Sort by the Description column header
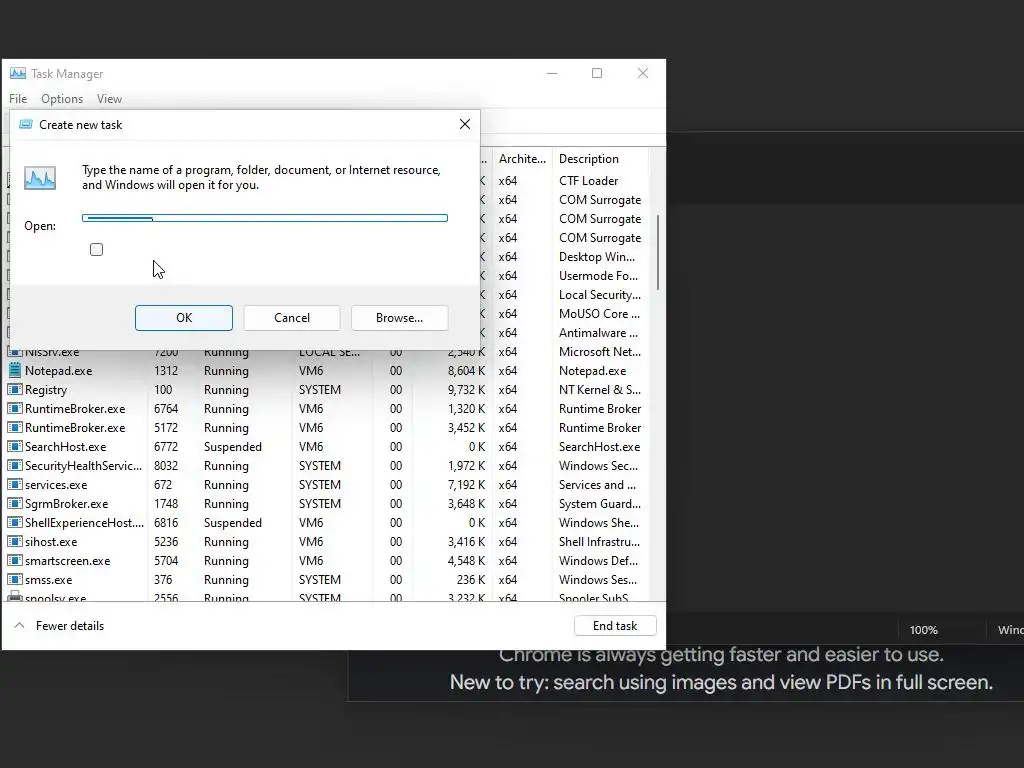The width and height of the screenshot is (1024, 768). click(x=588, y=159)
